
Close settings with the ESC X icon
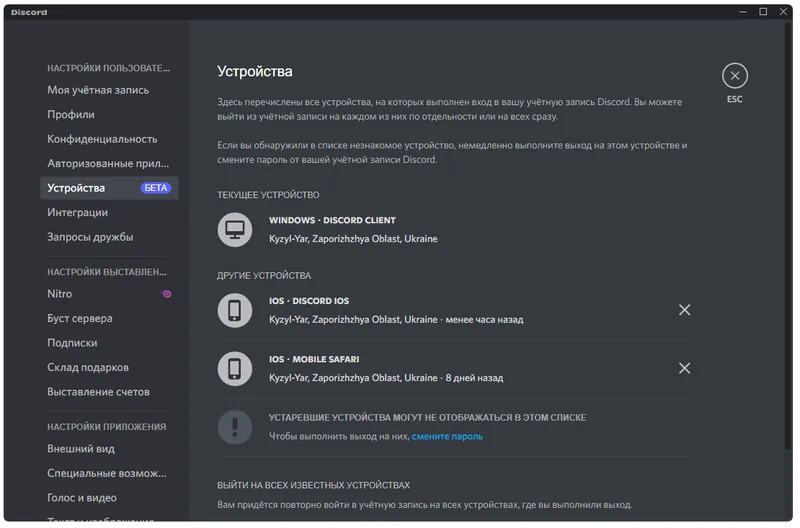click(x=735, y=76)
